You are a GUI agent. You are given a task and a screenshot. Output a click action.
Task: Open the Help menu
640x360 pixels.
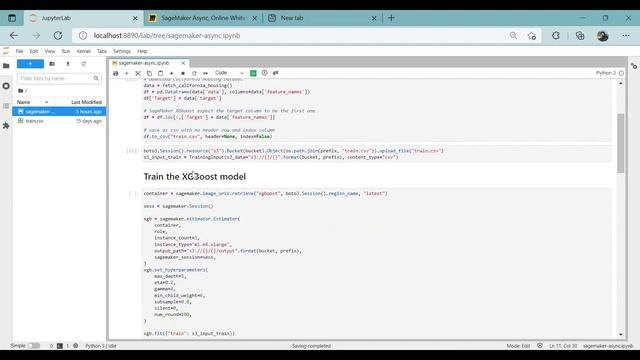click(142, 51)
